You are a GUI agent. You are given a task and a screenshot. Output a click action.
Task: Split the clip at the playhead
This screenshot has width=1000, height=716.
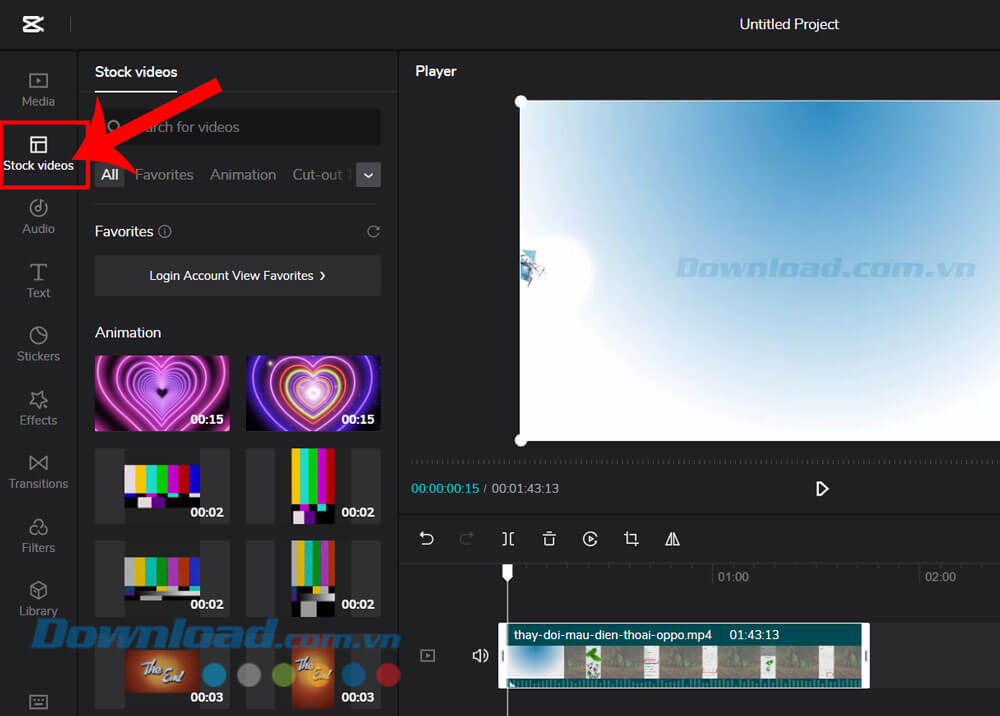coord(508,538)
